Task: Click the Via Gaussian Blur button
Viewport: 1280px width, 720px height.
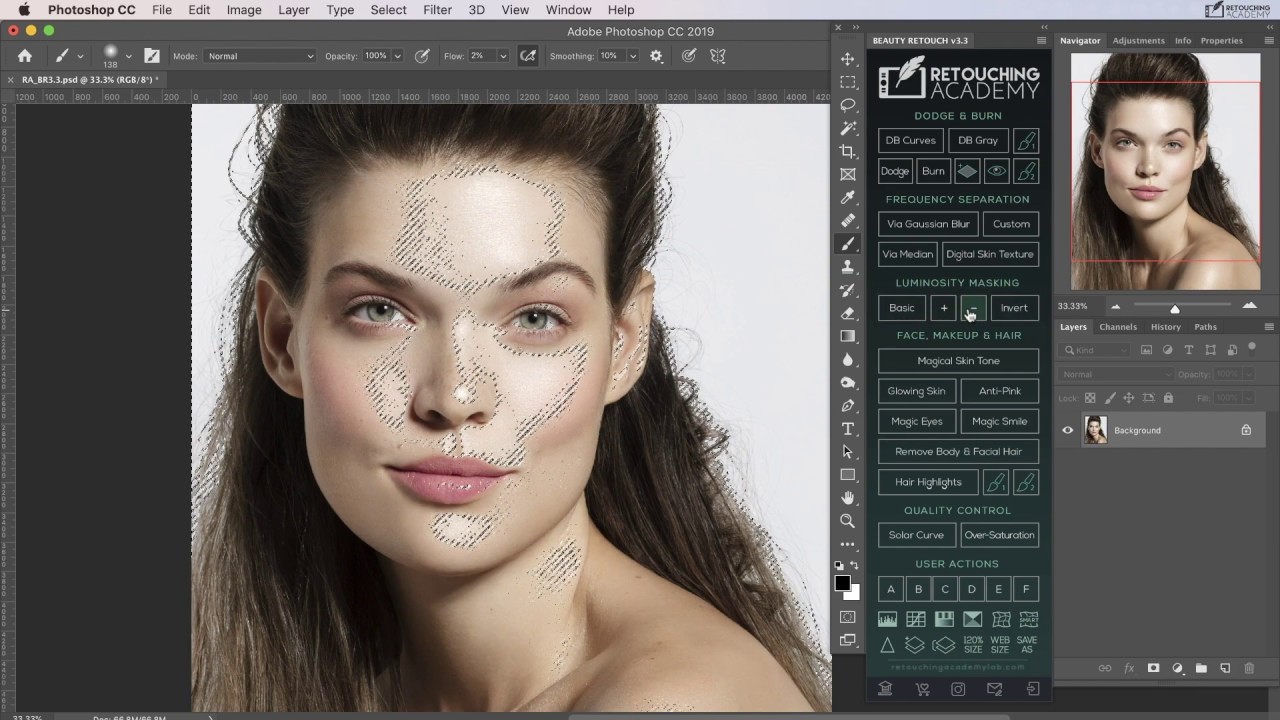Action: [927, 223]
